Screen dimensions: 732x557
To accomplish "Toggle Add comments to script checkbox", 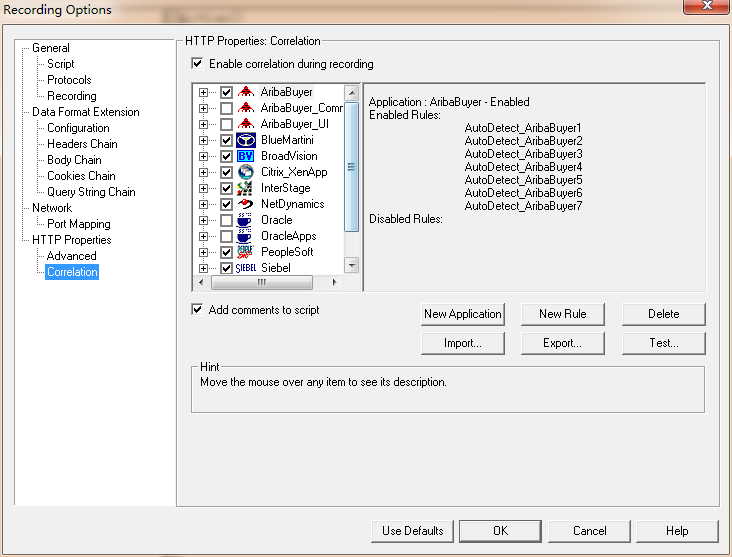I will click(x=197, y=310).
